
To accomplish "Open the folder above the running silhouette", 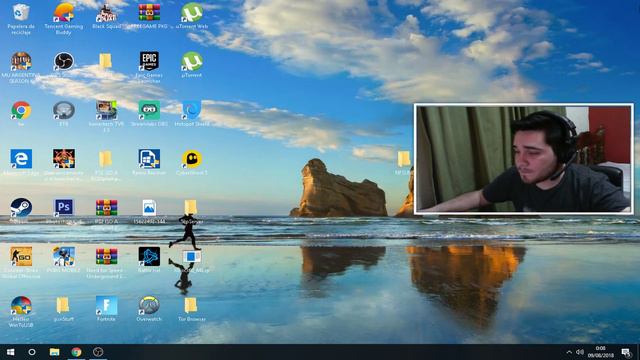I will (191, 207).
